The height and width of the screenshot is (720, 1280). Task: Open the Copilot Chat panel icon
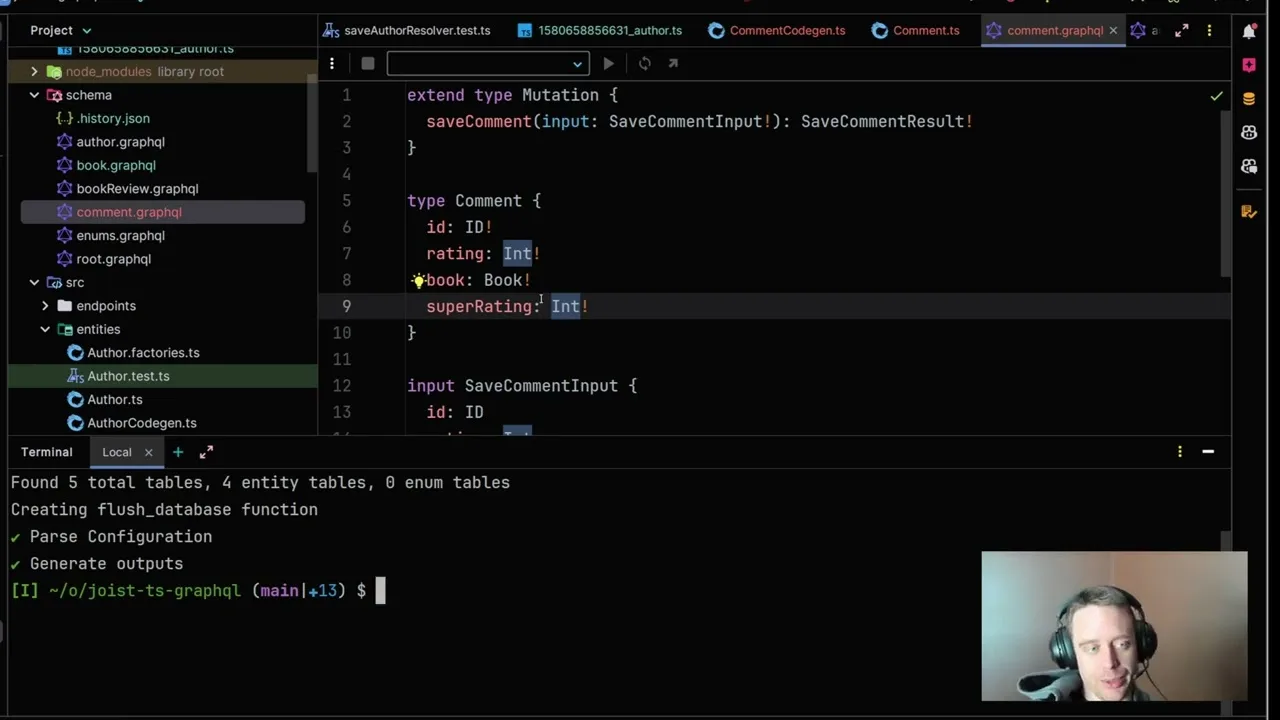click(x=1249, y=166)
